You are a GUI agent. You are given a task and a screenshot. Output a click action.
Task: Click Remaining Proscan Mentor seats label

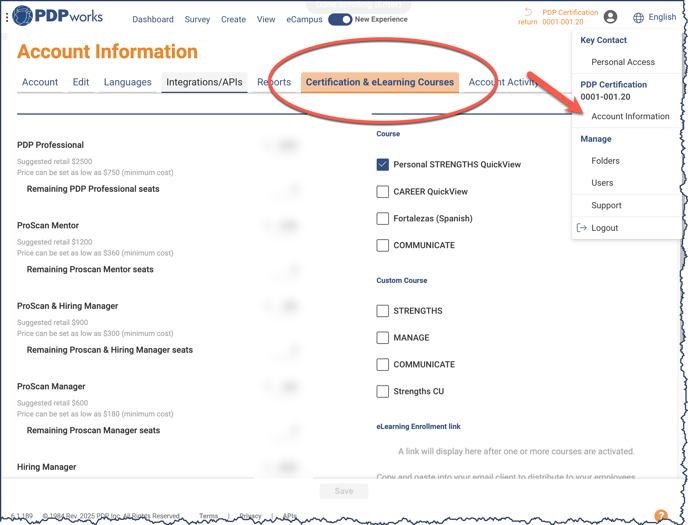coord(90,269)
